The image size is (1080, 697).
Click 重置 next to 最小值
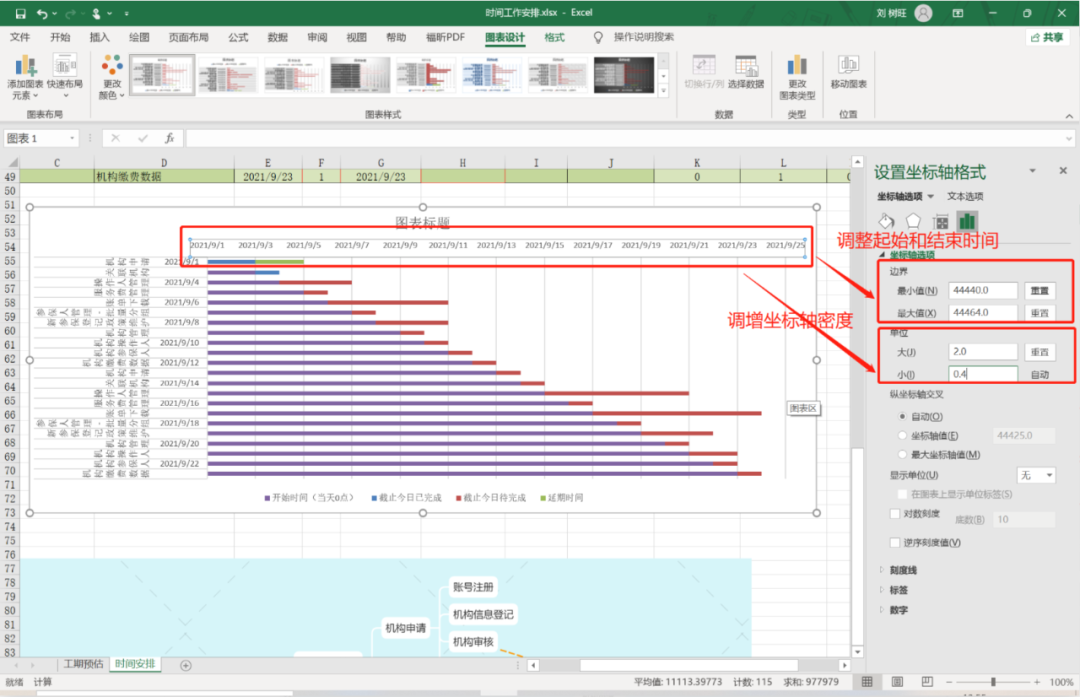(x=1039, y=291)
